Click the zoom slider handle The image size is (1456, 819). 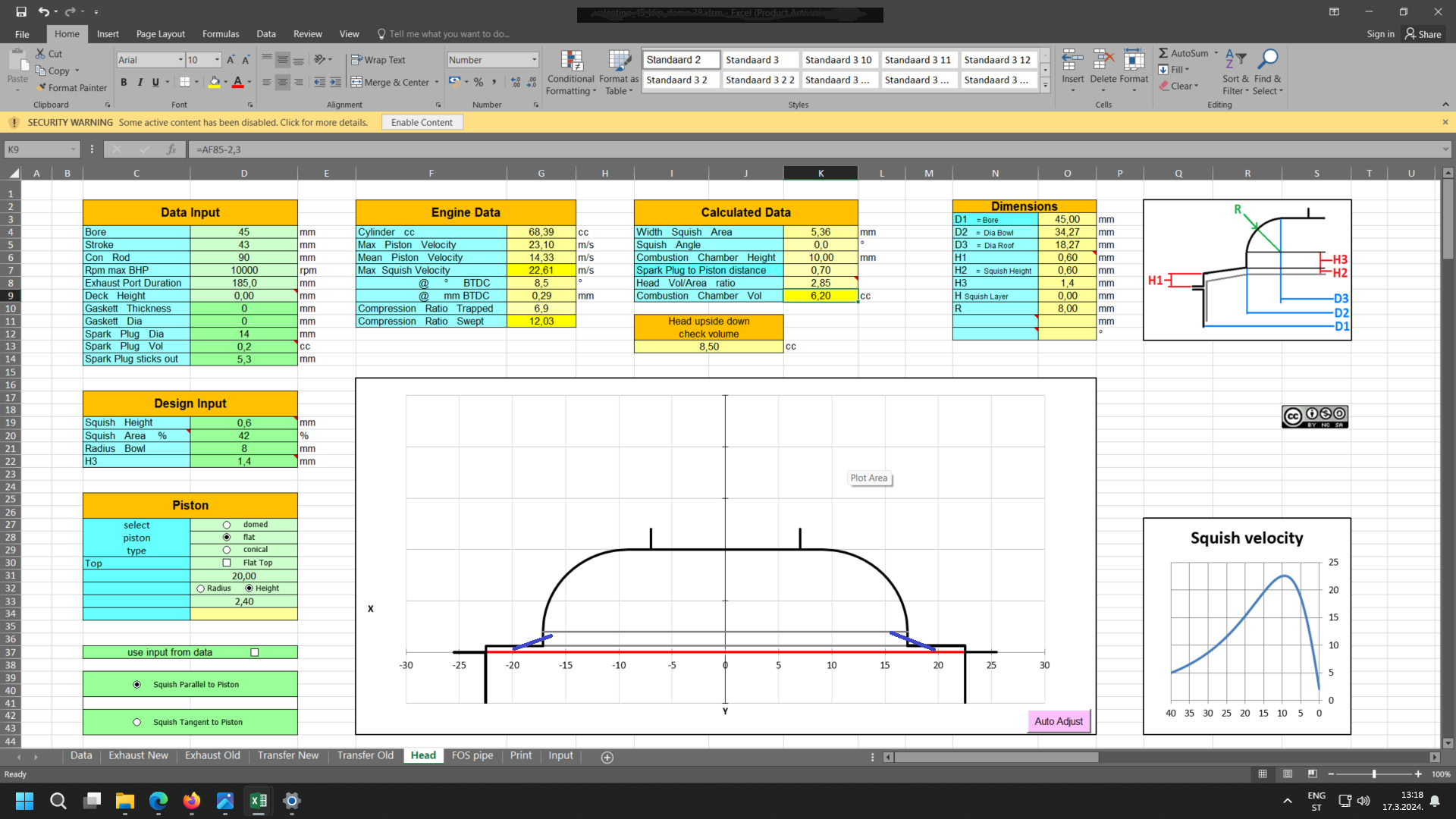coord(1373,774)
